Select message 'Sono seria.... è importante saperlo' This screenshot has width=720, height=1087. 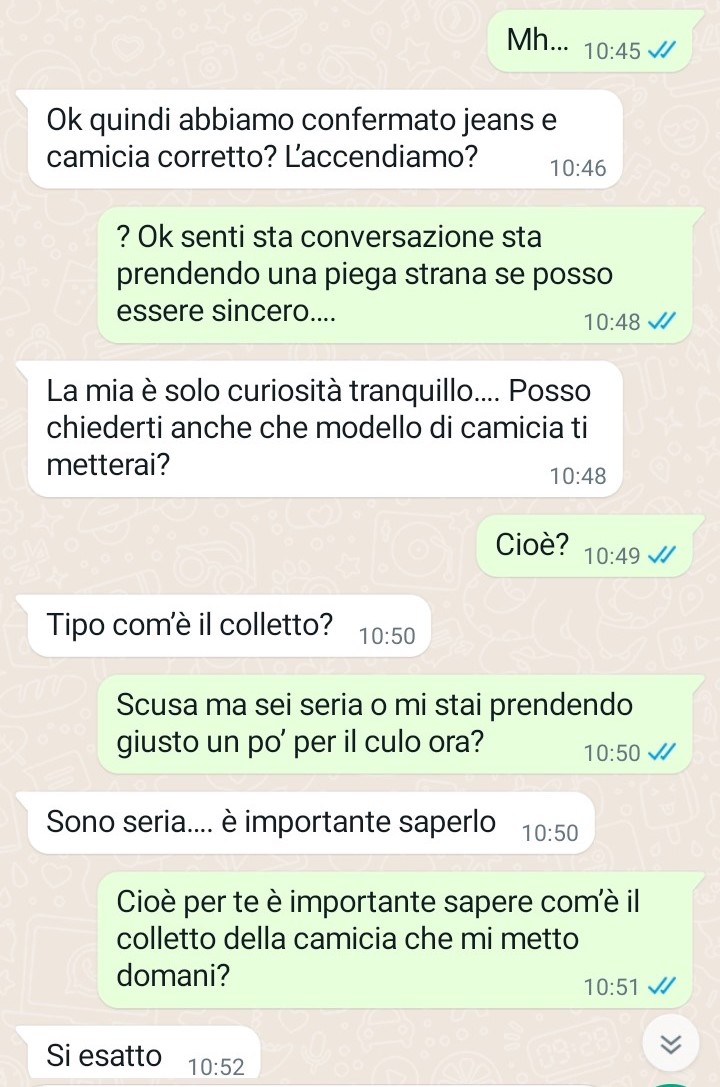tap(311, 823)
